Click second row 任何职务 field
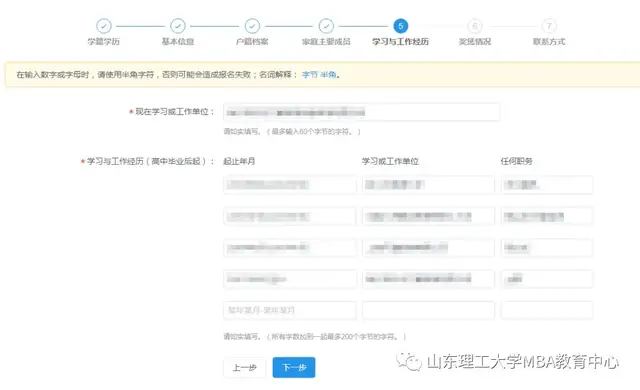Viewport: 640px width, 390px height. (547, 216)
